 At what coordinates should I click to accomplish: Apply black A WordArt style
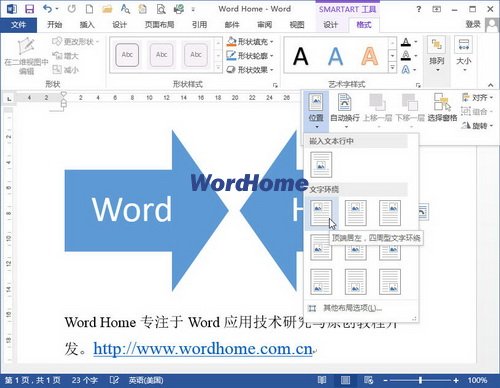tap(300, 56)
